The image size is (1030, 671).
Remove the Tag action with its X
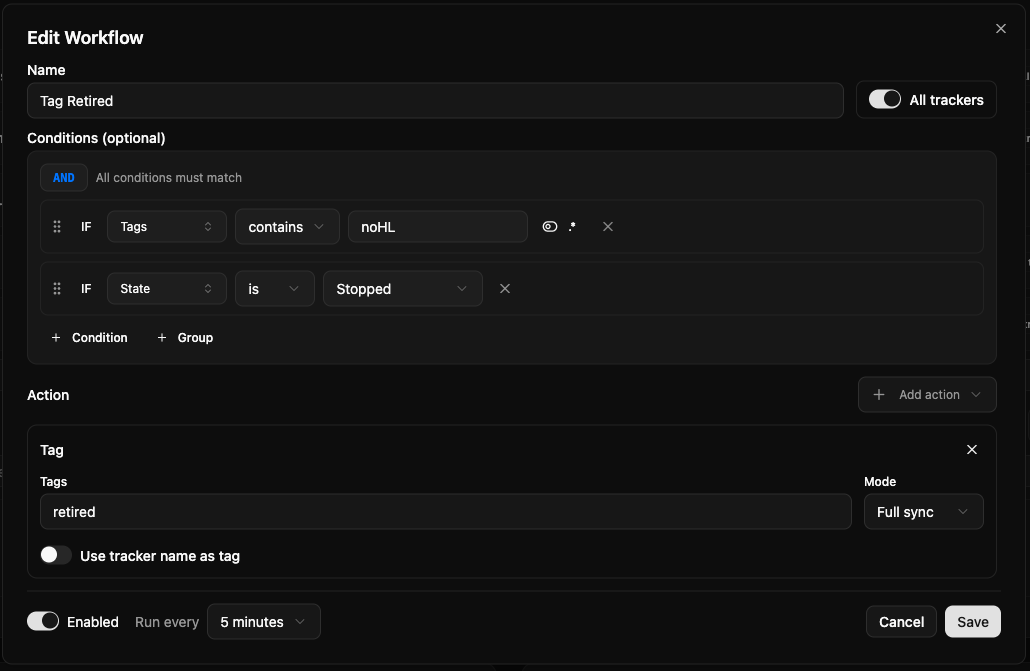(x=971, y=450)
